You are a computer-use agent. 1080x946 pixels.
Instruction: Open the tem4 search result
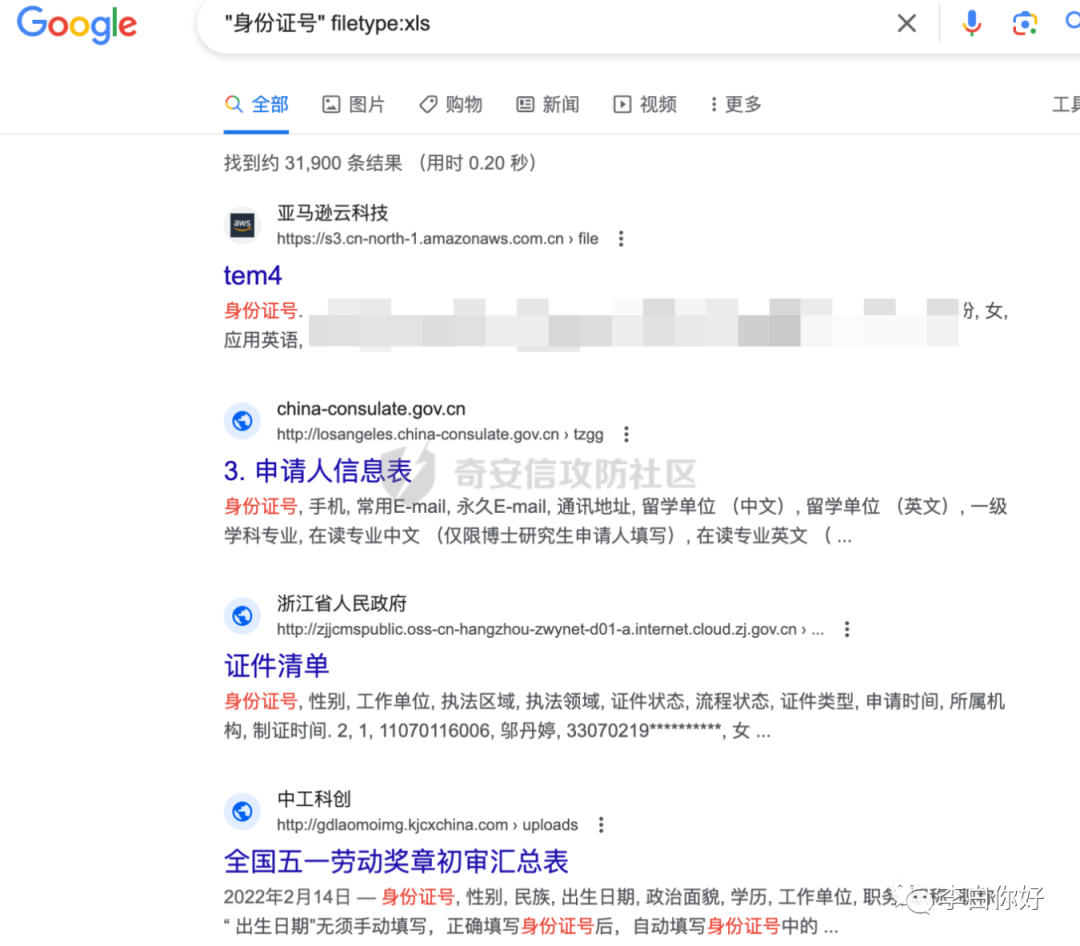coord(253,276)
